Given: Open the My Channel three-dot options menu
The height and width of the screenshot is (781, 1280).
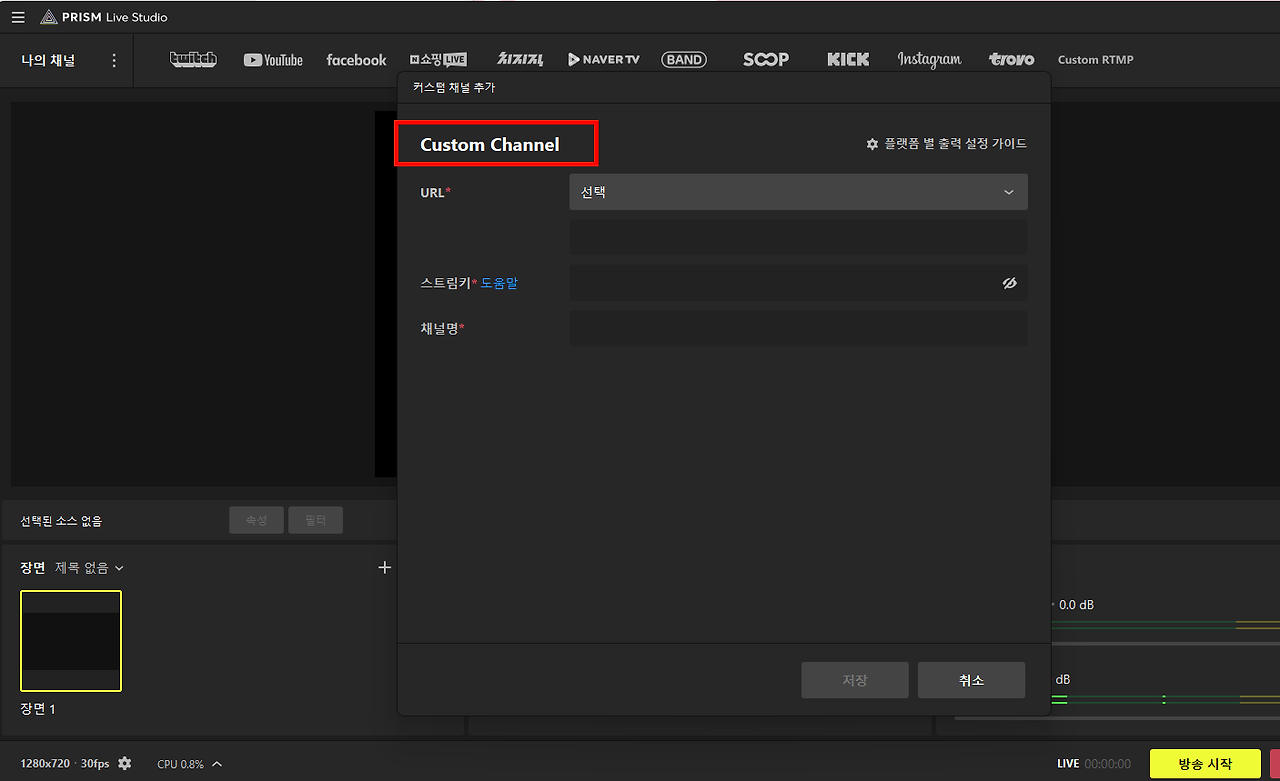Looking at the screenshot, I should tap(114, 60).
